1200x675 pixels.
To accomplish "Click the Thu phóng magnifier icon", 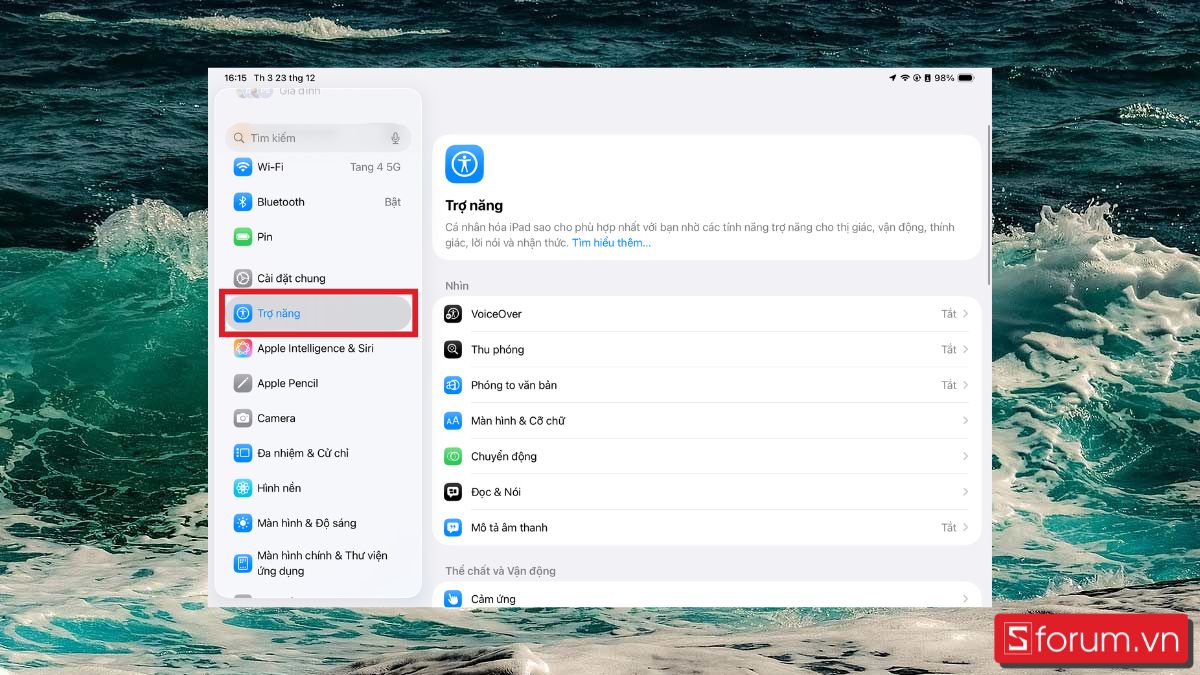I will [x=453, y=350].
